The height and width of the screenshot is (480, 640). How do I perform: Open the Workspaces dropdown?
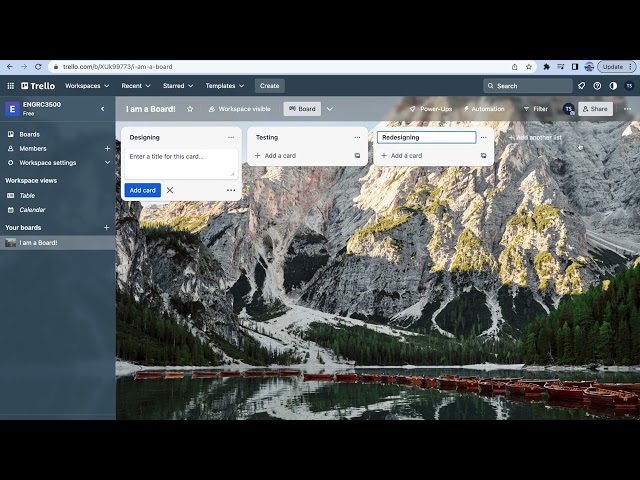(87, 86)
